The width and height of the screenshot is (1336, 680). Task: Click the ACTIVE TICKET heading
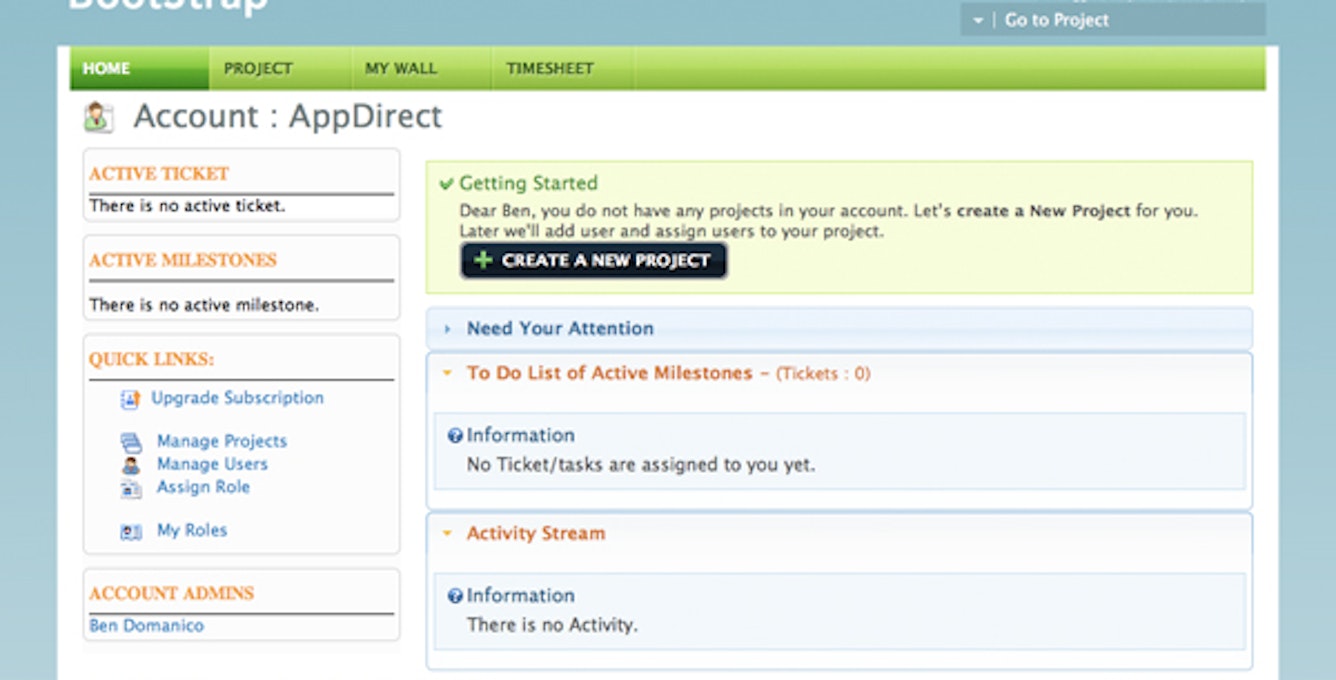[159, 174]
